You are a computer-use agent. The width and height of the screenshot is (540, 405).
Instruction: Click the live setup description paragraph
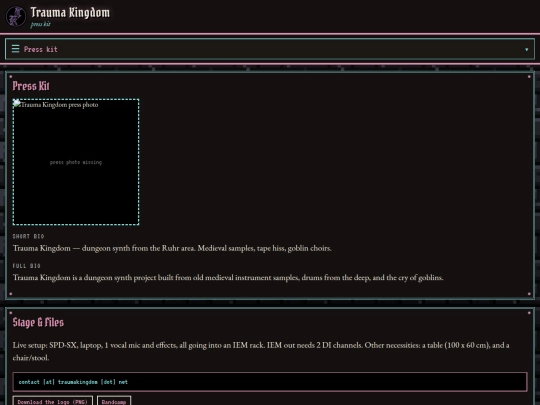click(261, 351)
